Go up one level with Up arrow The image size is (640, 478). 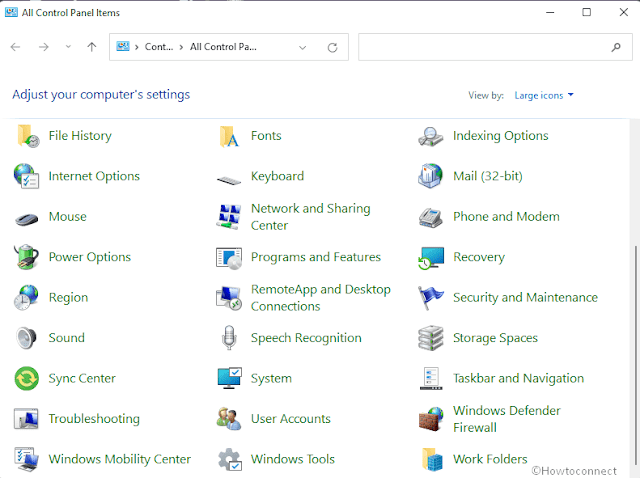click(x=92, y=47)
